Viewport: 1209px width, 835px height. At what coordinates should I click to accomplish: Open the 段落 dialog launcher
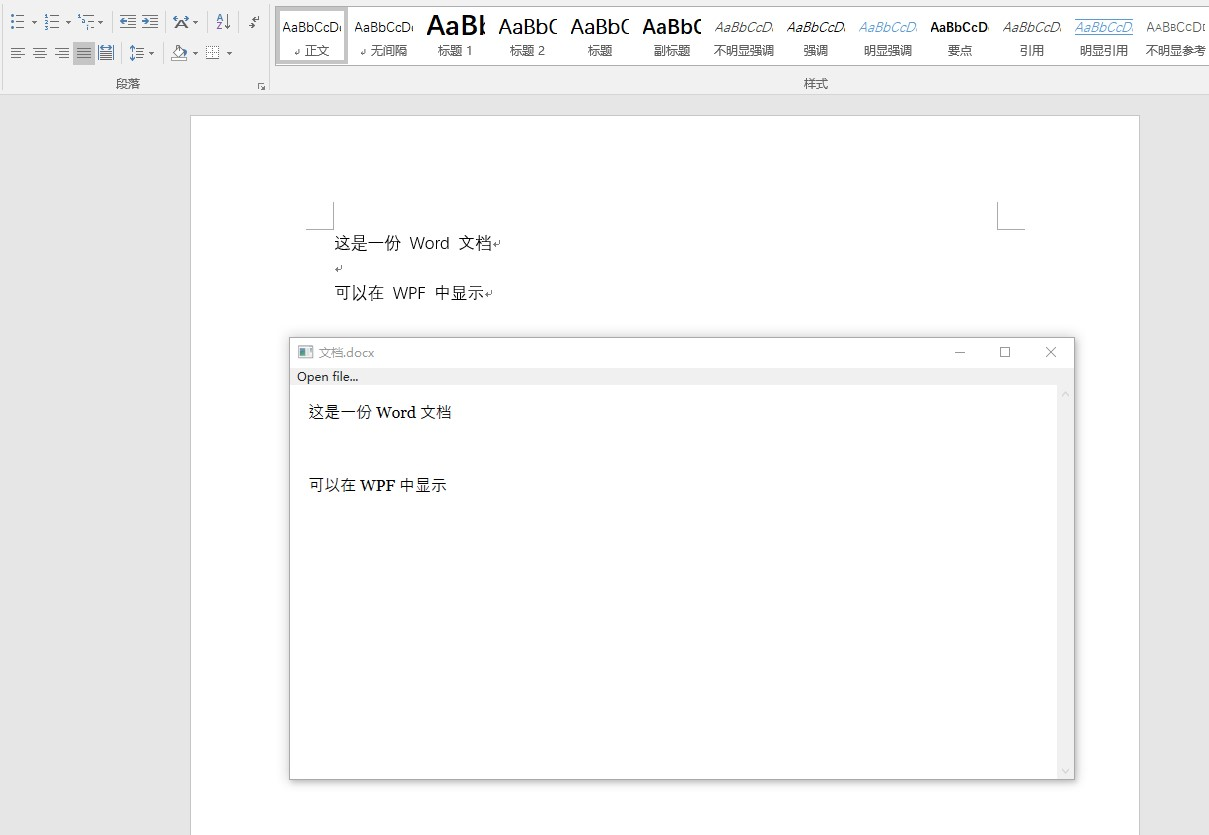point(262,86)
